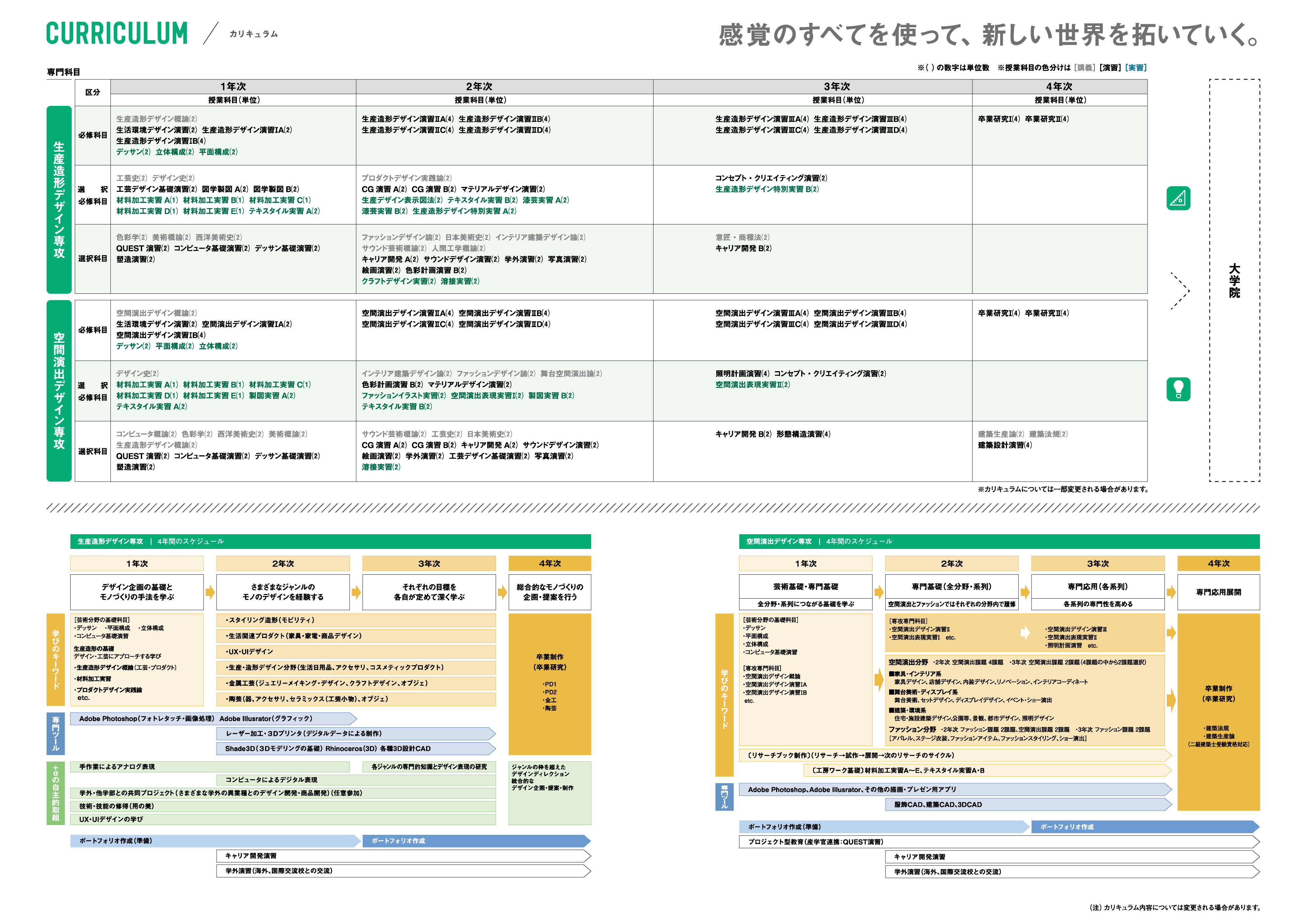Image resolution: width=1307 pixels, height=924 pixels.
Task: Click 空間演出デザイン概論(2)
Action: [157, 313]
